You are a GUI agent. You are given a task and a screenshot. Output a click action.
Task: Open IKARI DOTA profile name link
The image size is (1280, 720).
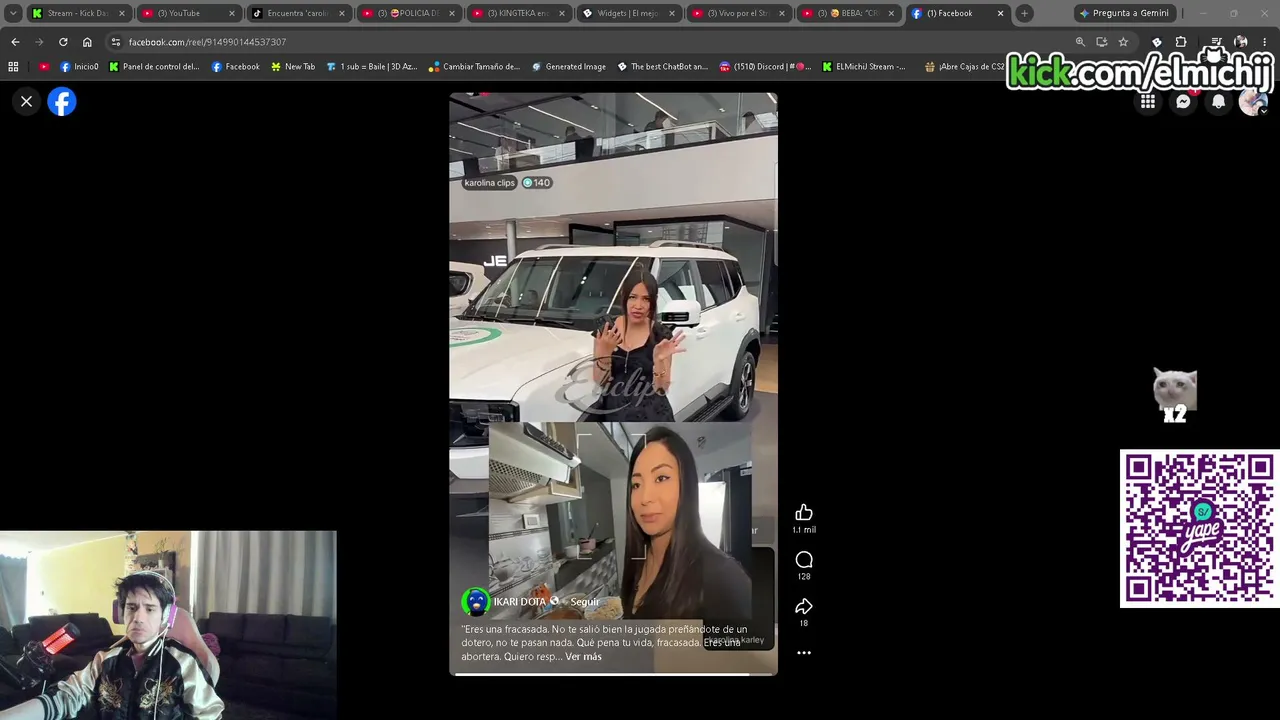coord(520,602)
